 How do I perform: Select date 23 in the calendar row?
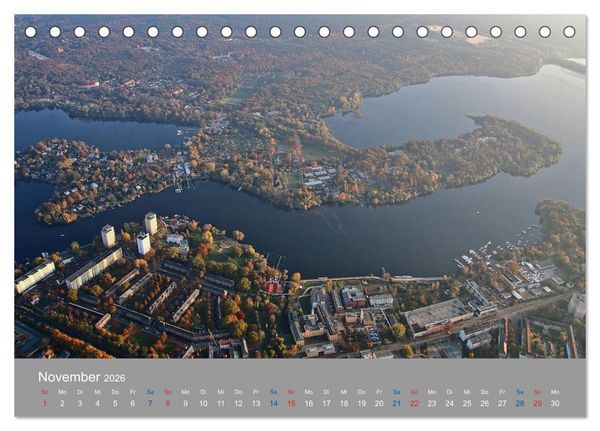pyautogui.click(x=432, y=403)
